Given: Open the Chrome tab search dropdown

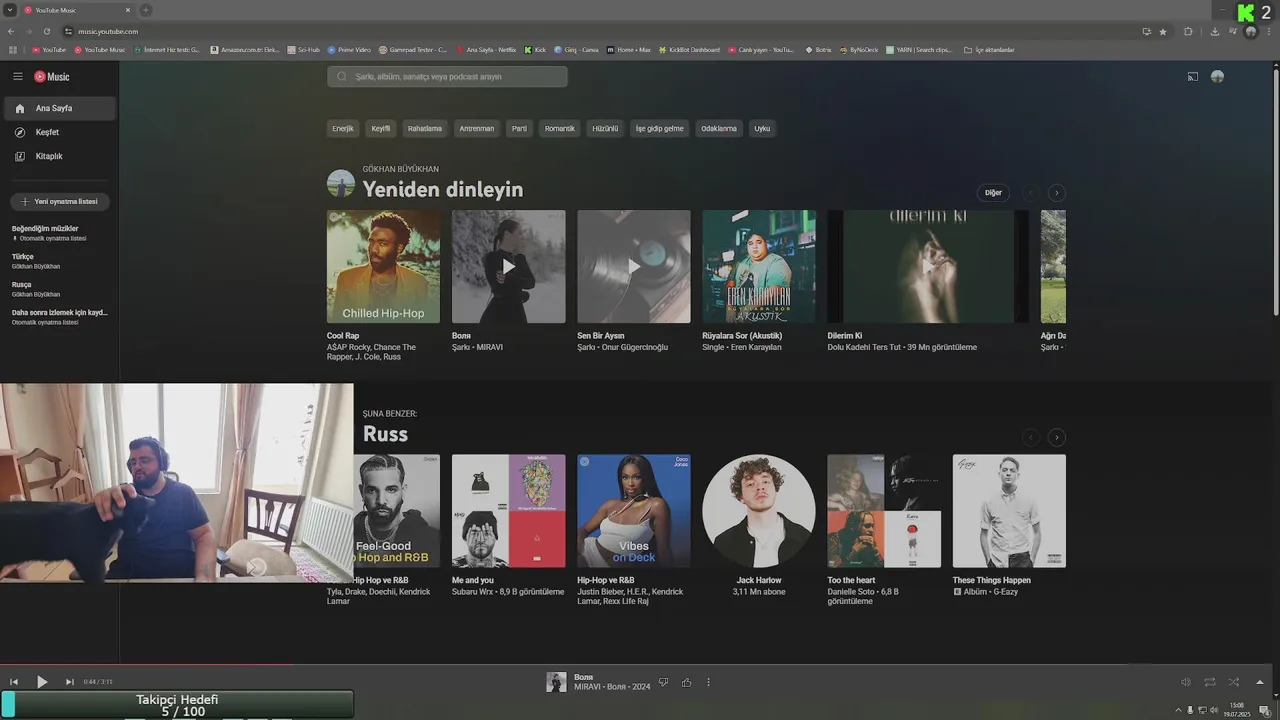Looking at the screenshot, I should 9,10.
